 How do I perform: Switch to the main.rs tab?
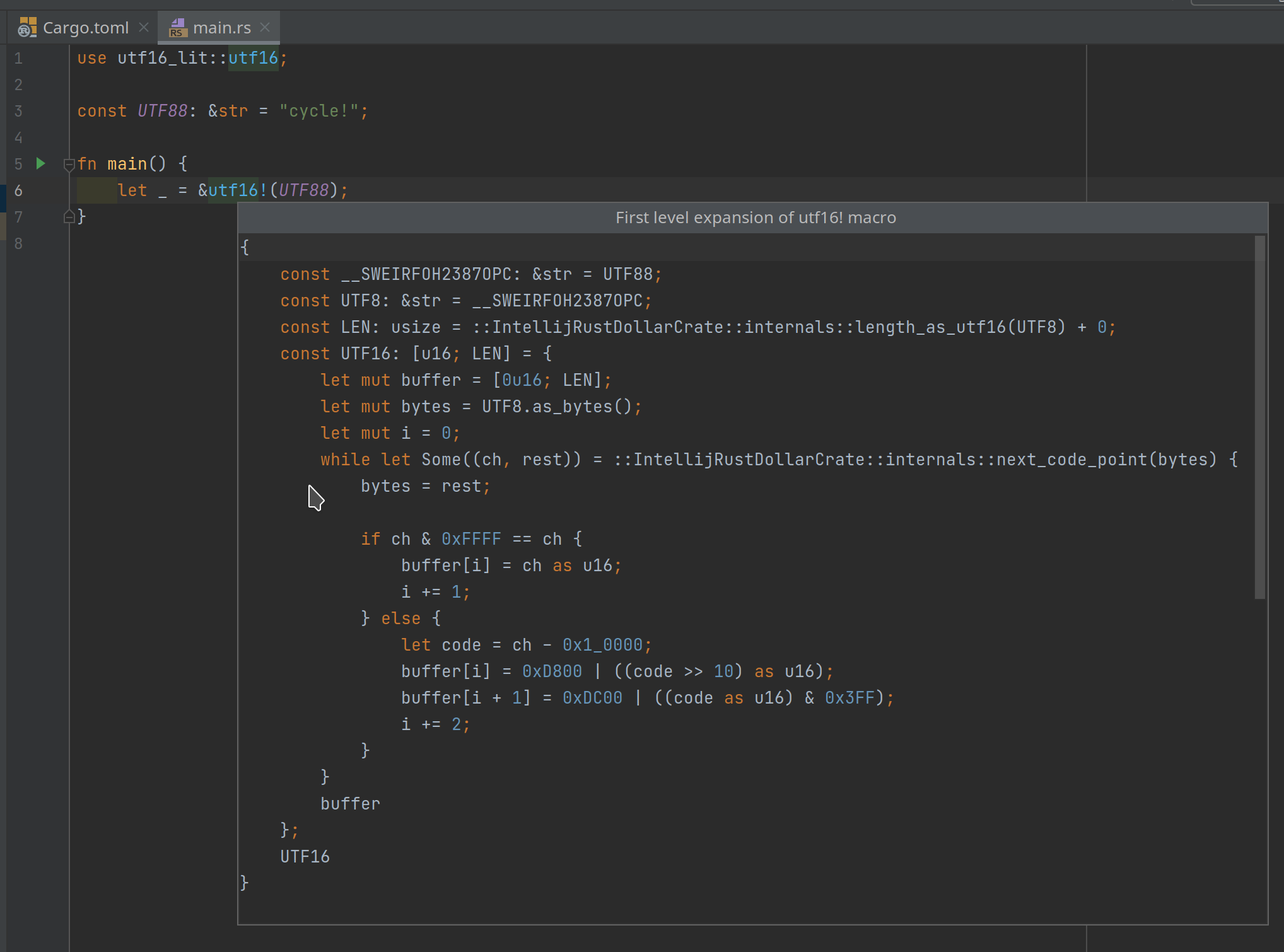tap(221, 27)
